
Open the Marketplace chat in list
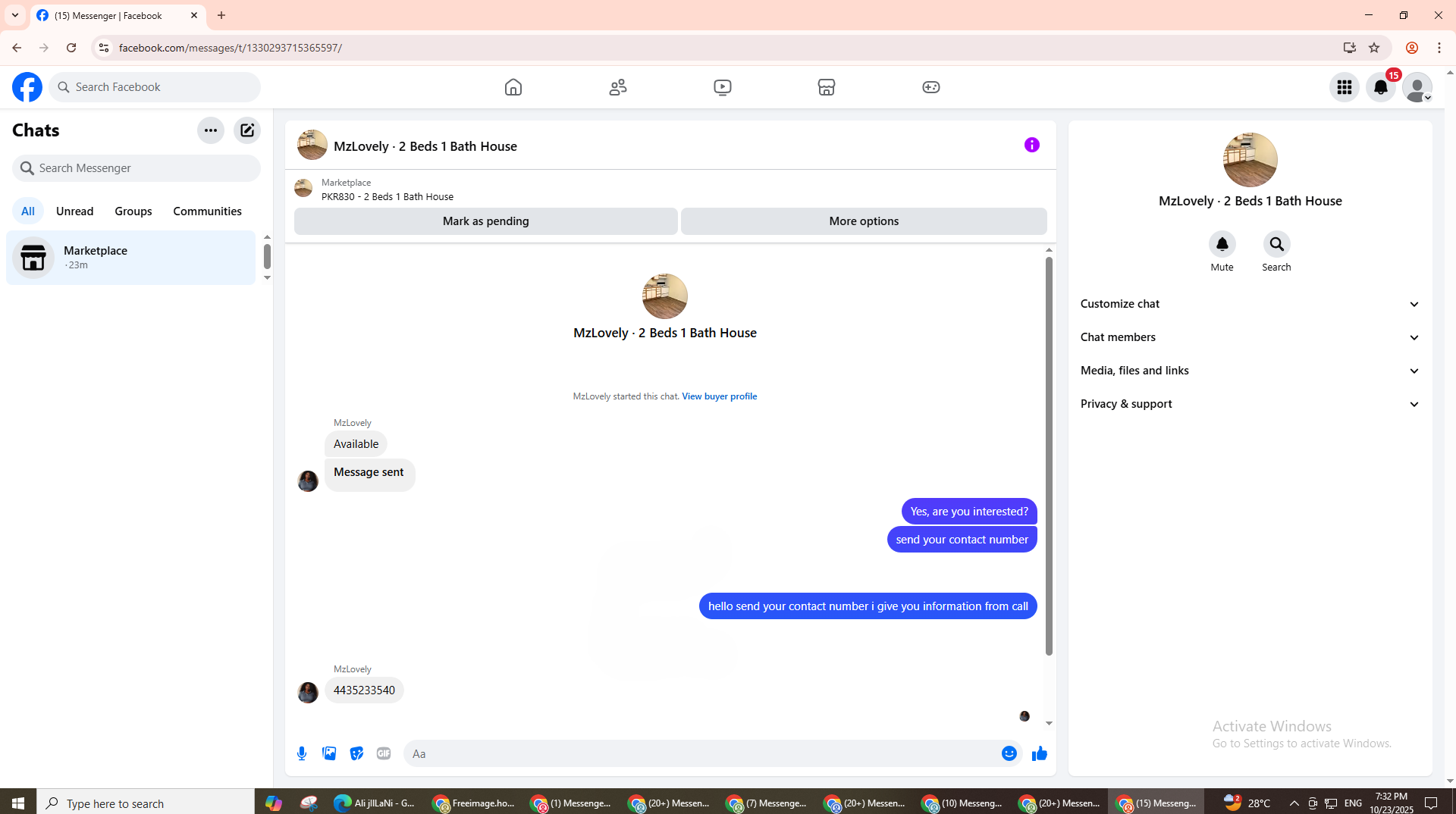pos(131,258)
